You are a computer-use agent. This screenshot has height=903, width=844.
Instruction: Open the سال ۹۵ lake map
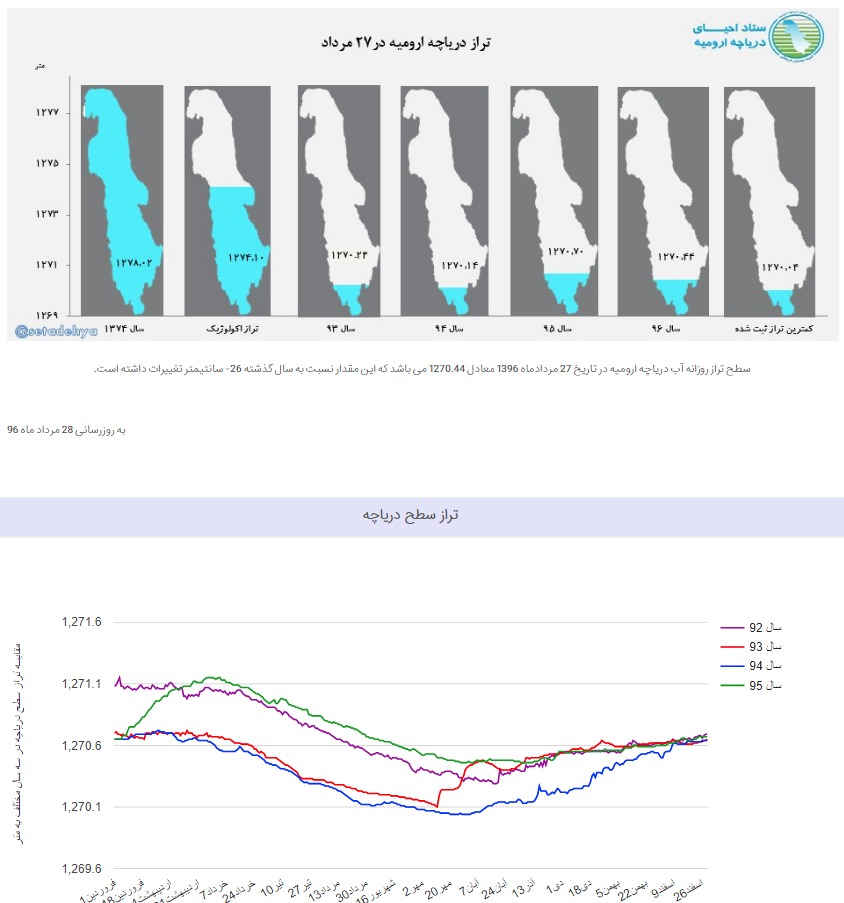pyautogui.click(x=554, y=200)
